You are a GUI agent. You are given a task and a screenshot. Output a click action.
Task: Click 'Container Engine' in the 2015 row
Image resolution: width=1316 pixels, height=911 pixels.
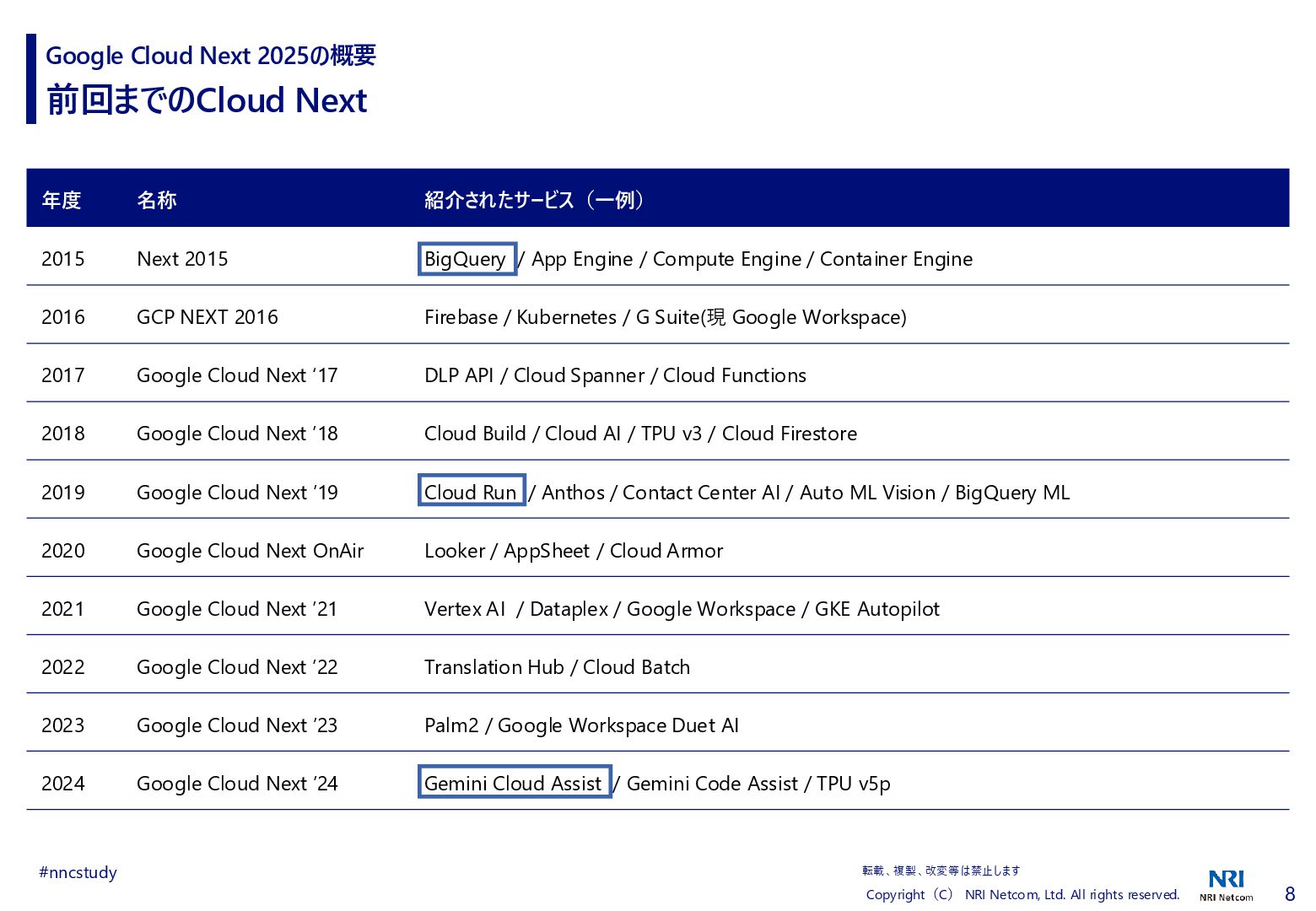coord(896,259)
